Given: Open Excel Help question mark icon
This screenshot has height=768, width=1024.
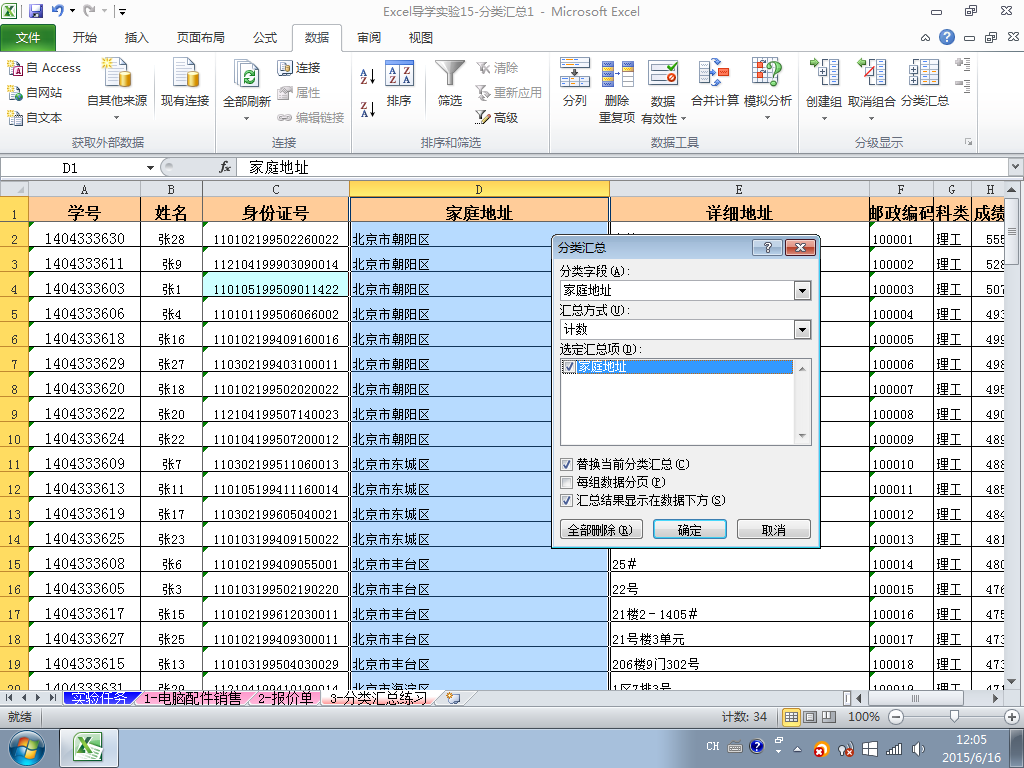Looking at the screenshot, I should coord(946,37).
